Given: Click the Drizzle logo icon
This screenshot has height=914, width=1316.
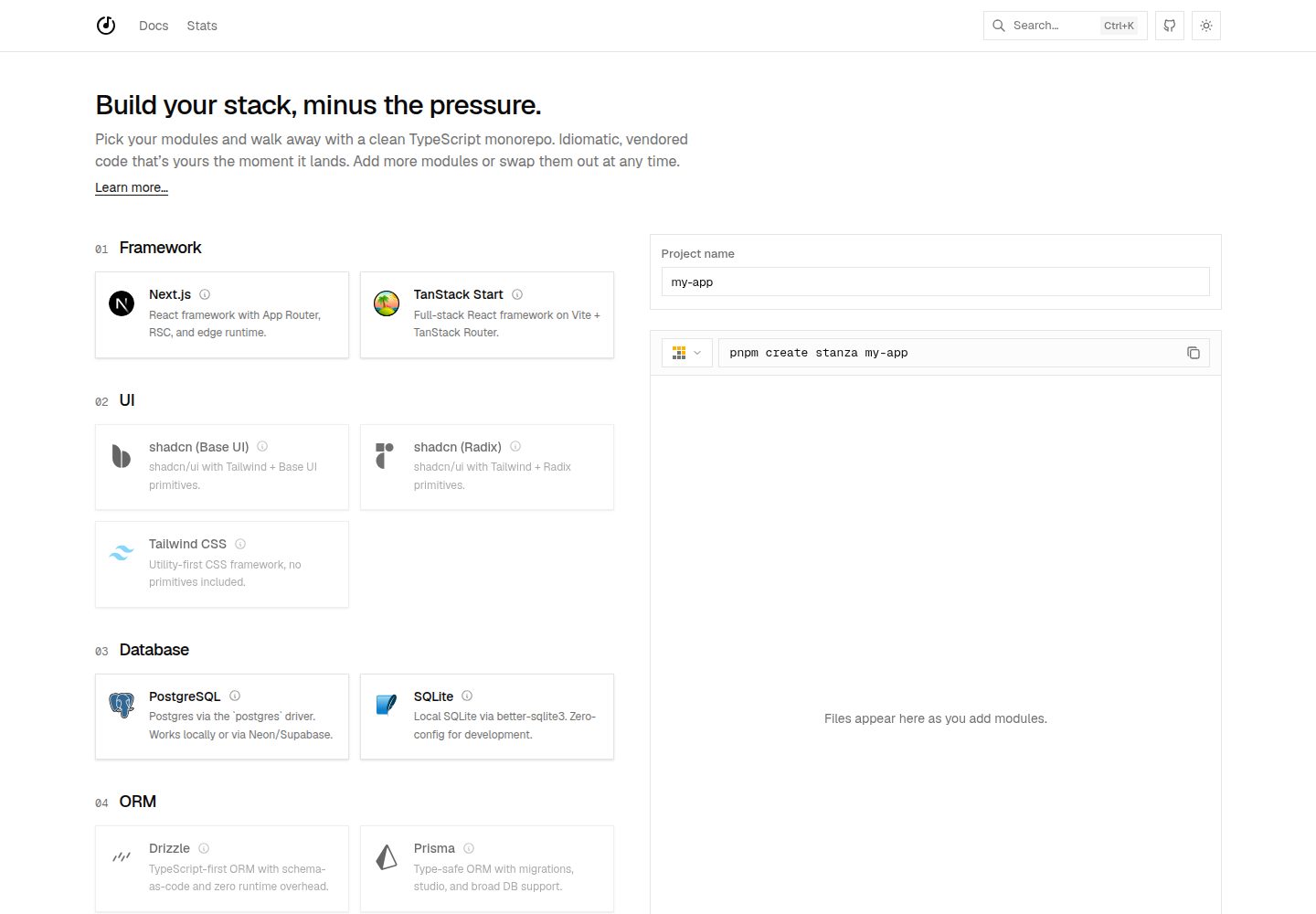Looking at the screenshot, I should click(122, 856).
